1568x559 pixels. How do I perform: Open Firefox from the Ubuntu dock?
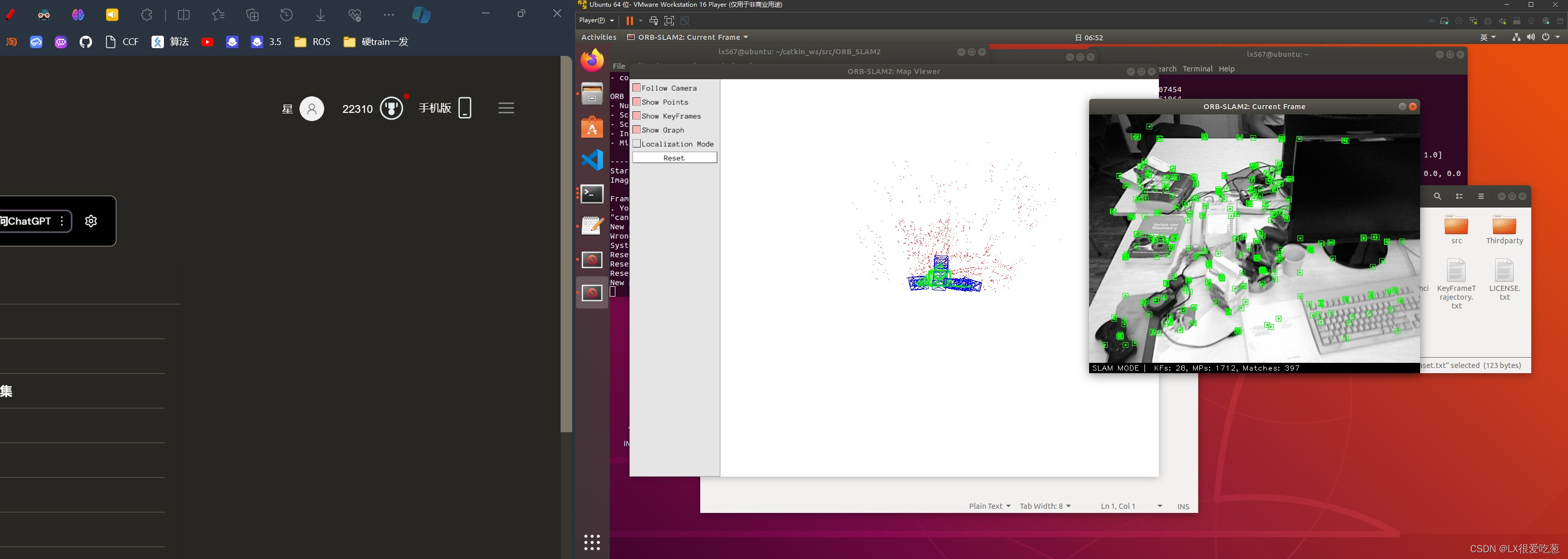point(592,61)
